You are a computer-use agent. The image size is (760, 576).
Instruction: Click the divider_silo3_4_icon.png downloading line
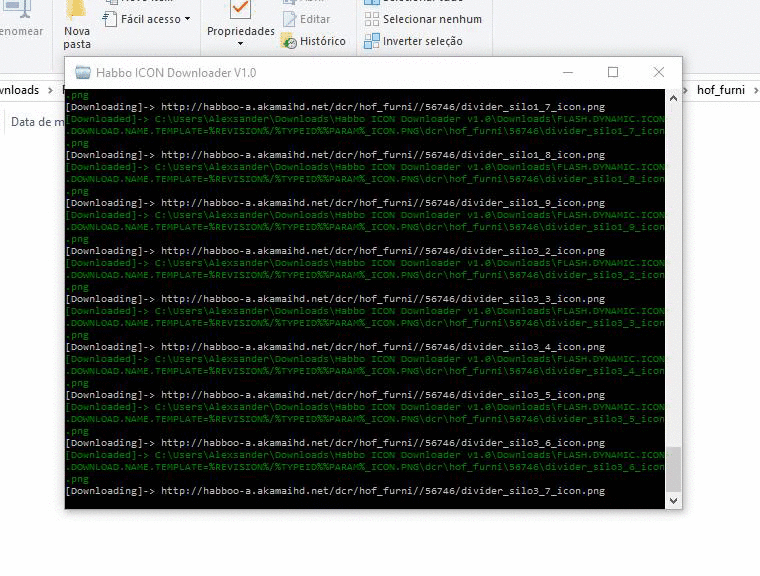click(x=335, y=347)
